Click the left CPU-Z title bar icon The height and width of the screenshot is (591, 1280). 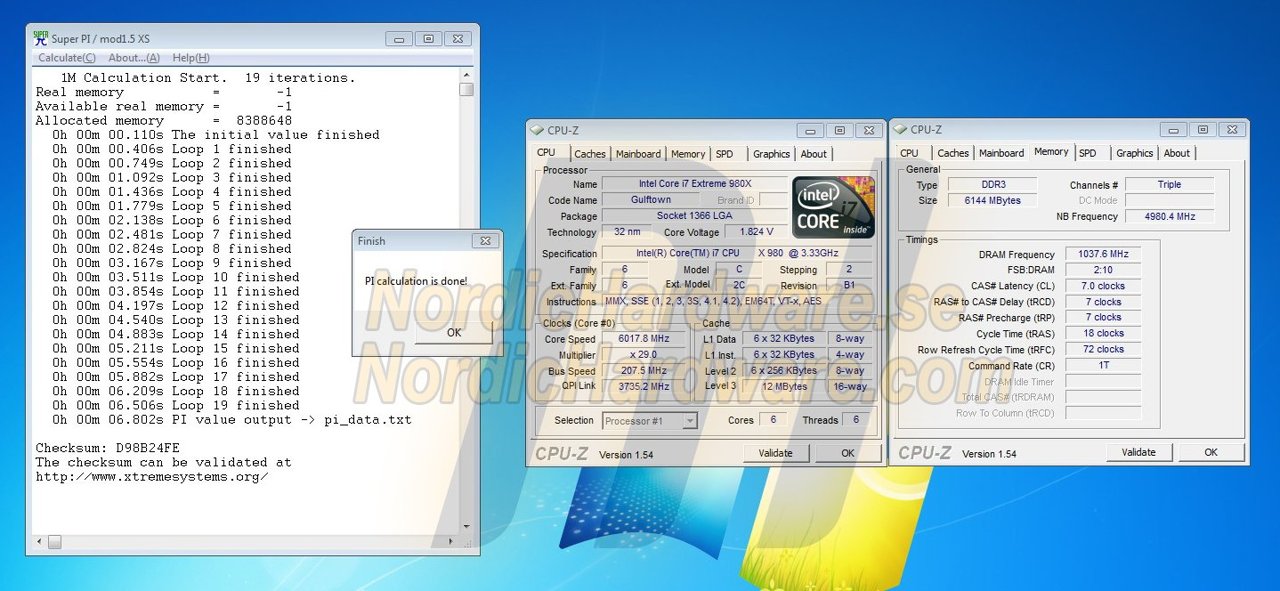point(537,130)
